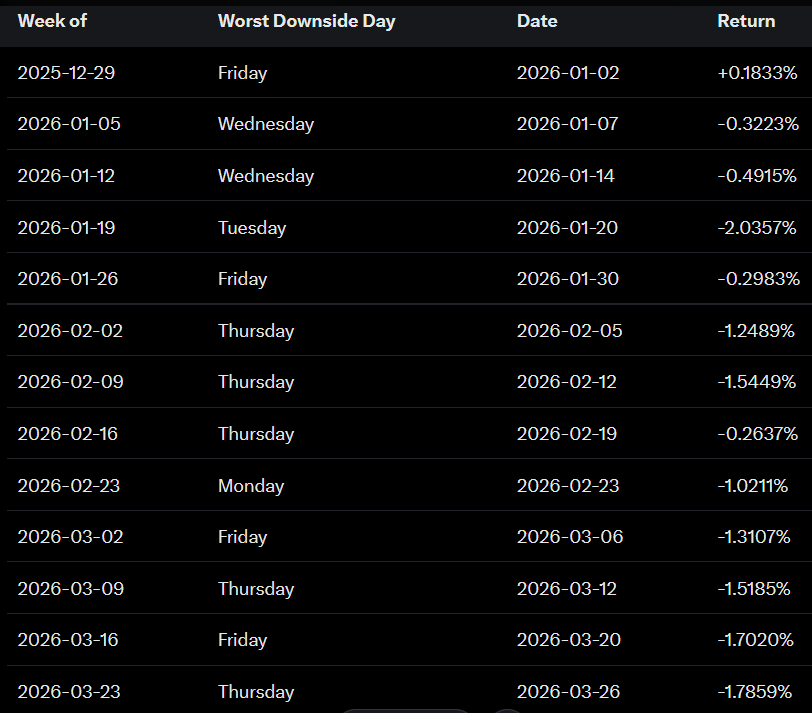Screen dimensions: 812x713
Task: Click Friday in the 2026-03-02 row
Action: [x=243, y=536]
